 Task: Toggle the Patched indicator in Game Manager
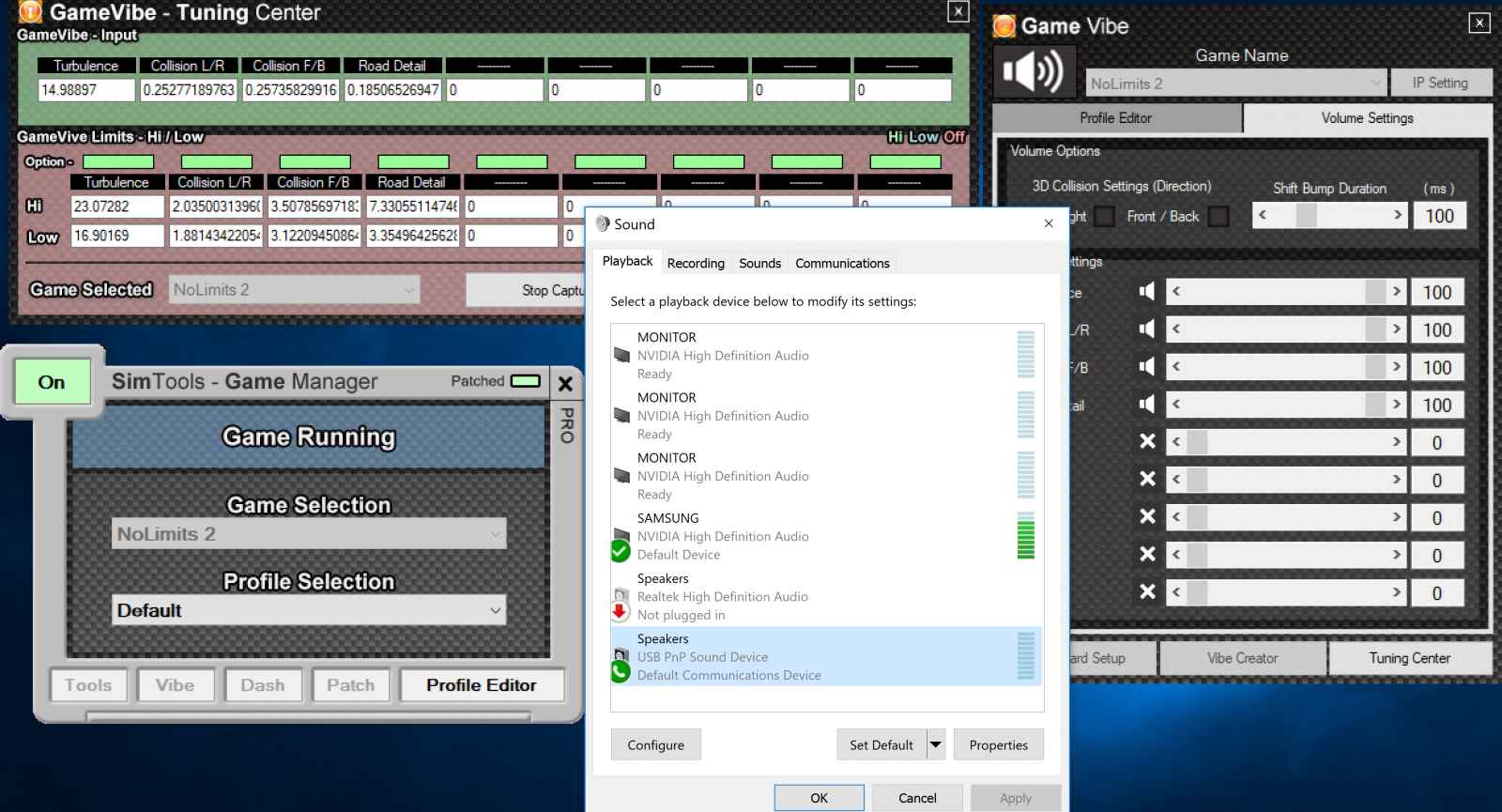tap(526, 381)
